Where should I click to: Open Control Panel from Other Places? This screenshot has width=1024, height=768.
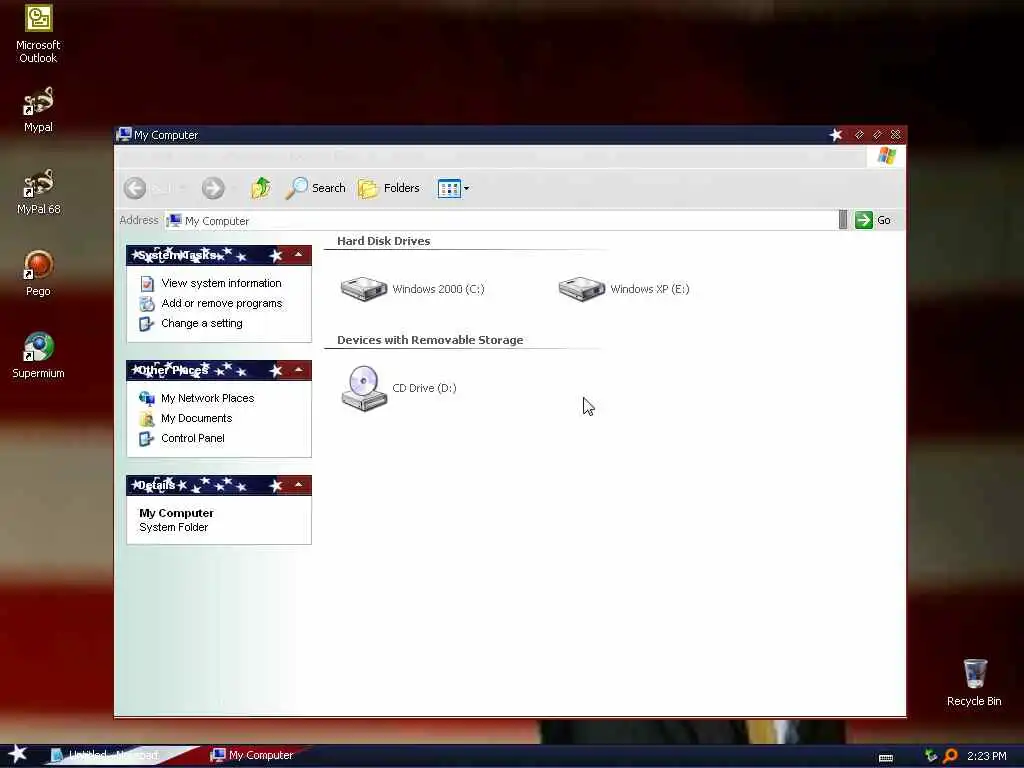pos(193,438)
